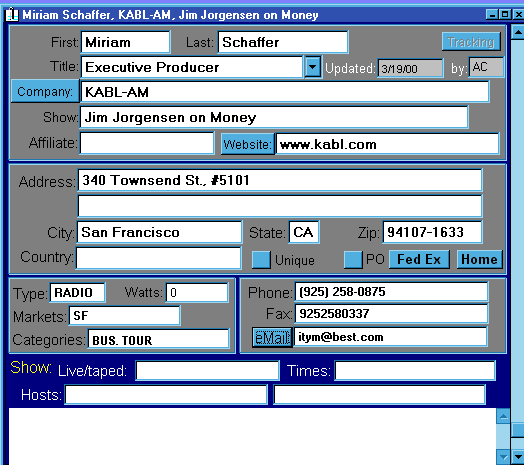This screenshot has width=524, height=465.
Task: Click the main window scroll up arrow
Action: (x=518, y=32)
